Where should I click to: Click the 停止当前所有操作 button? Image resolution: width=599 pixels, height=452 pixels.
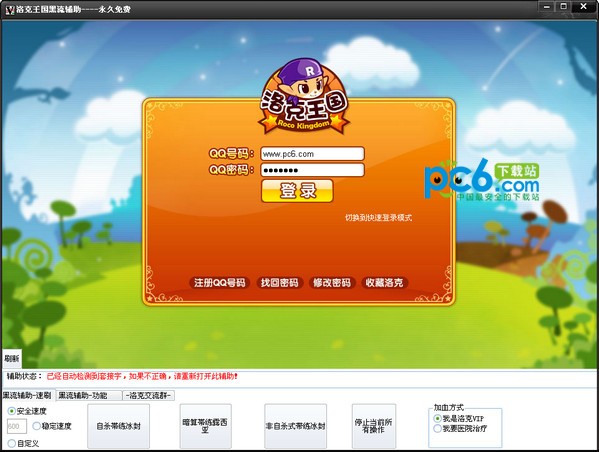click(x=374, y=426)
